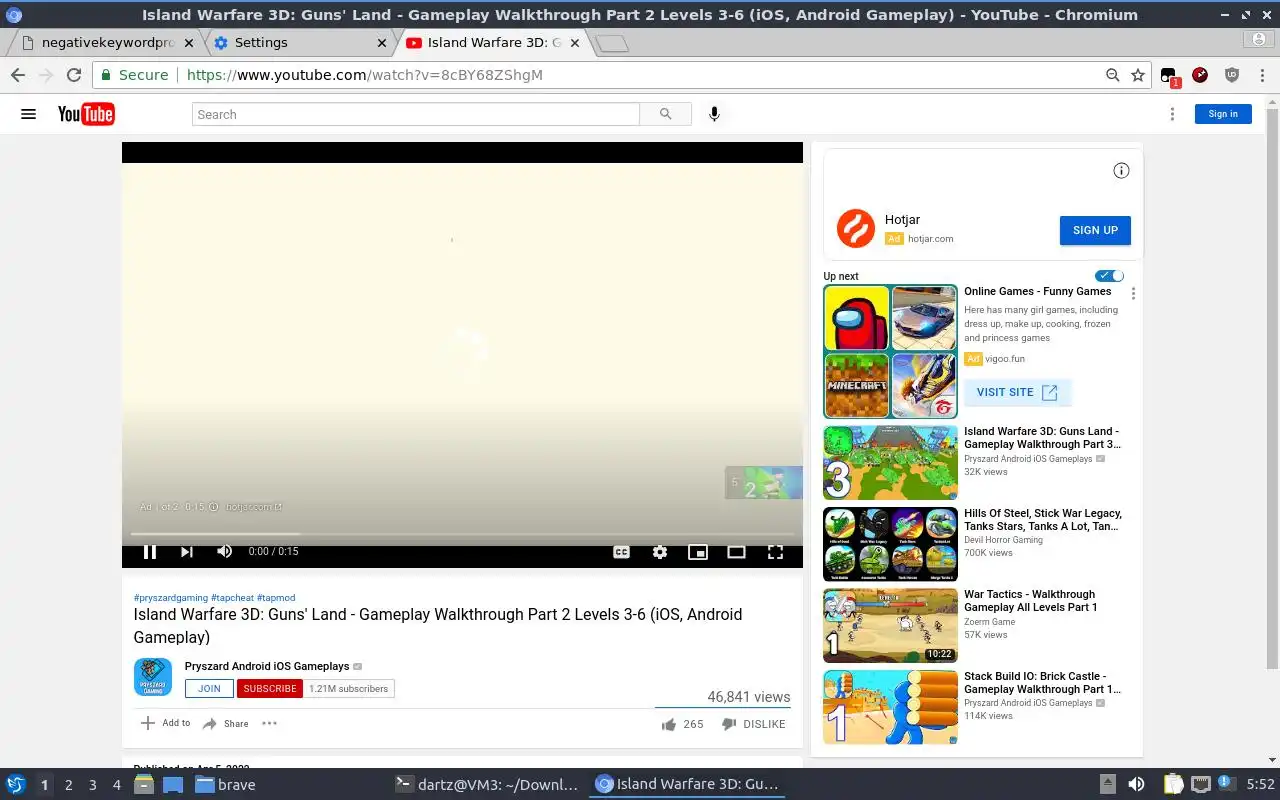Open Island Warfare Part 3 thumbnail
The image size is (1280, 800).
pos(890,463)
